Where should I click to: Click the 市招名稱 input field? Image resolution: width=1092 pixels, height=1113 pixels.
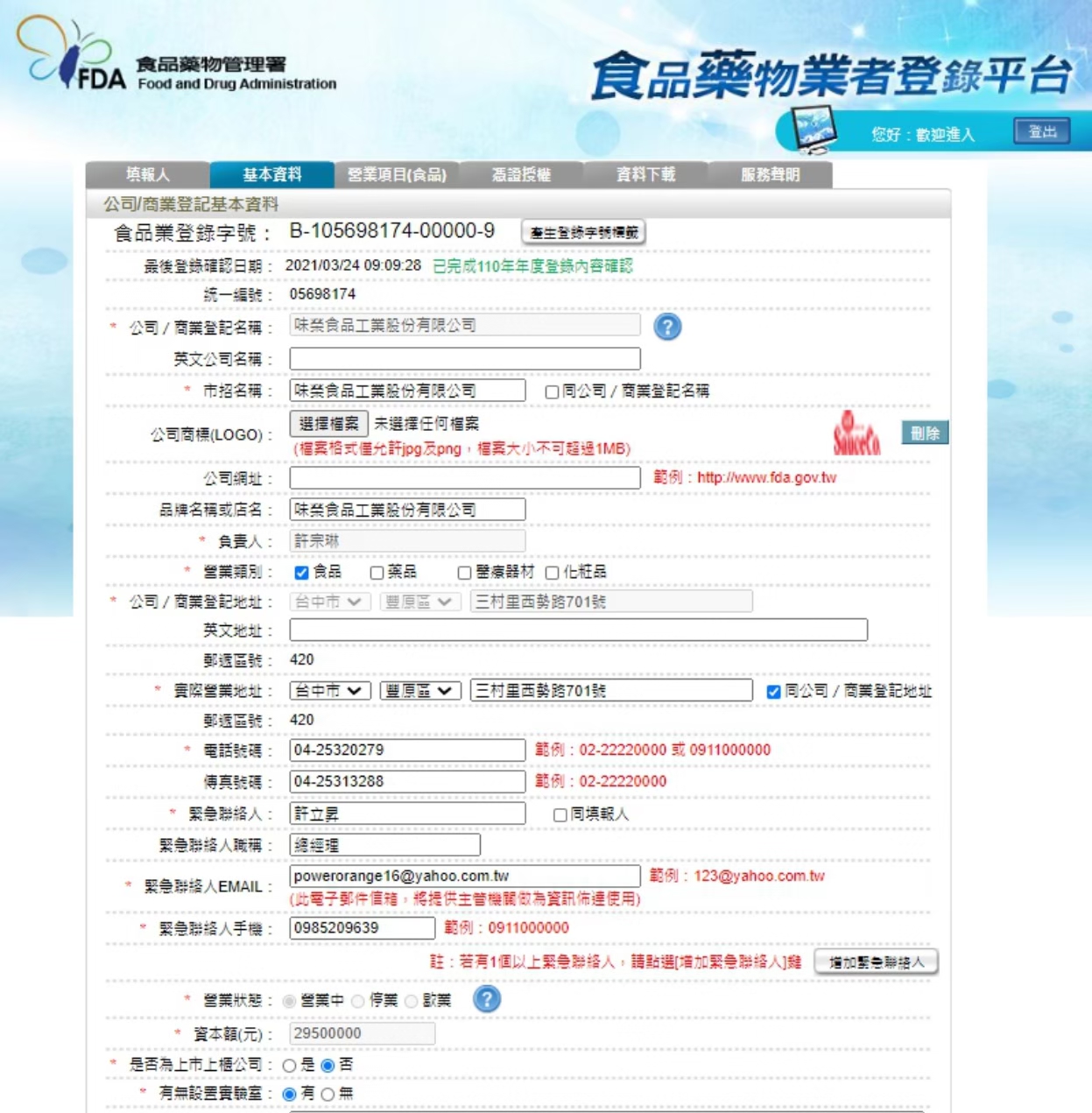tap(407, 391)
